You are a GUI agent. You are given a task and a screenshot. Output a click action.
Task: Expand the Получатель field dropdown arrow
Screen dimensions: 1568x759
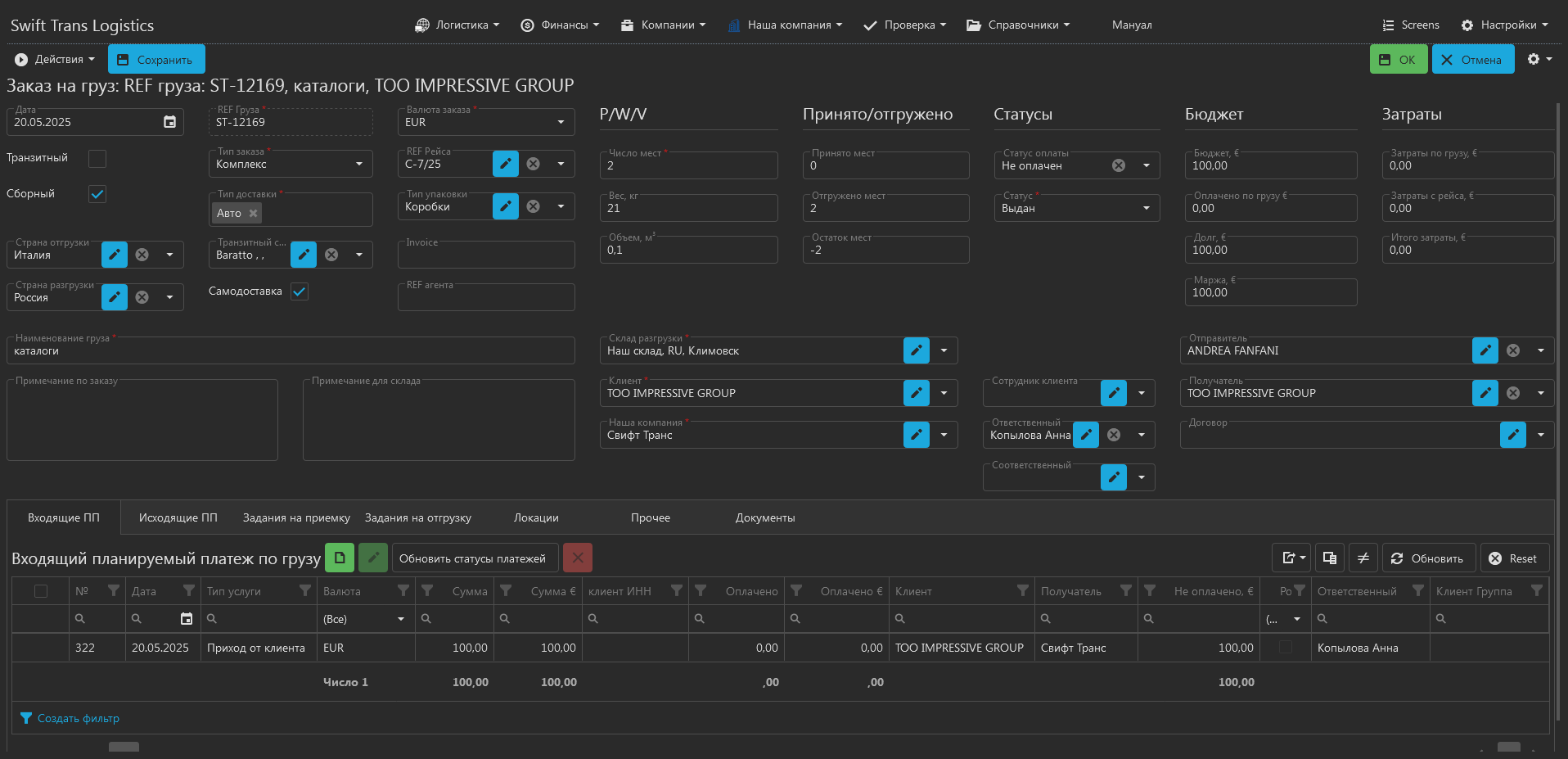point(1541,393)
